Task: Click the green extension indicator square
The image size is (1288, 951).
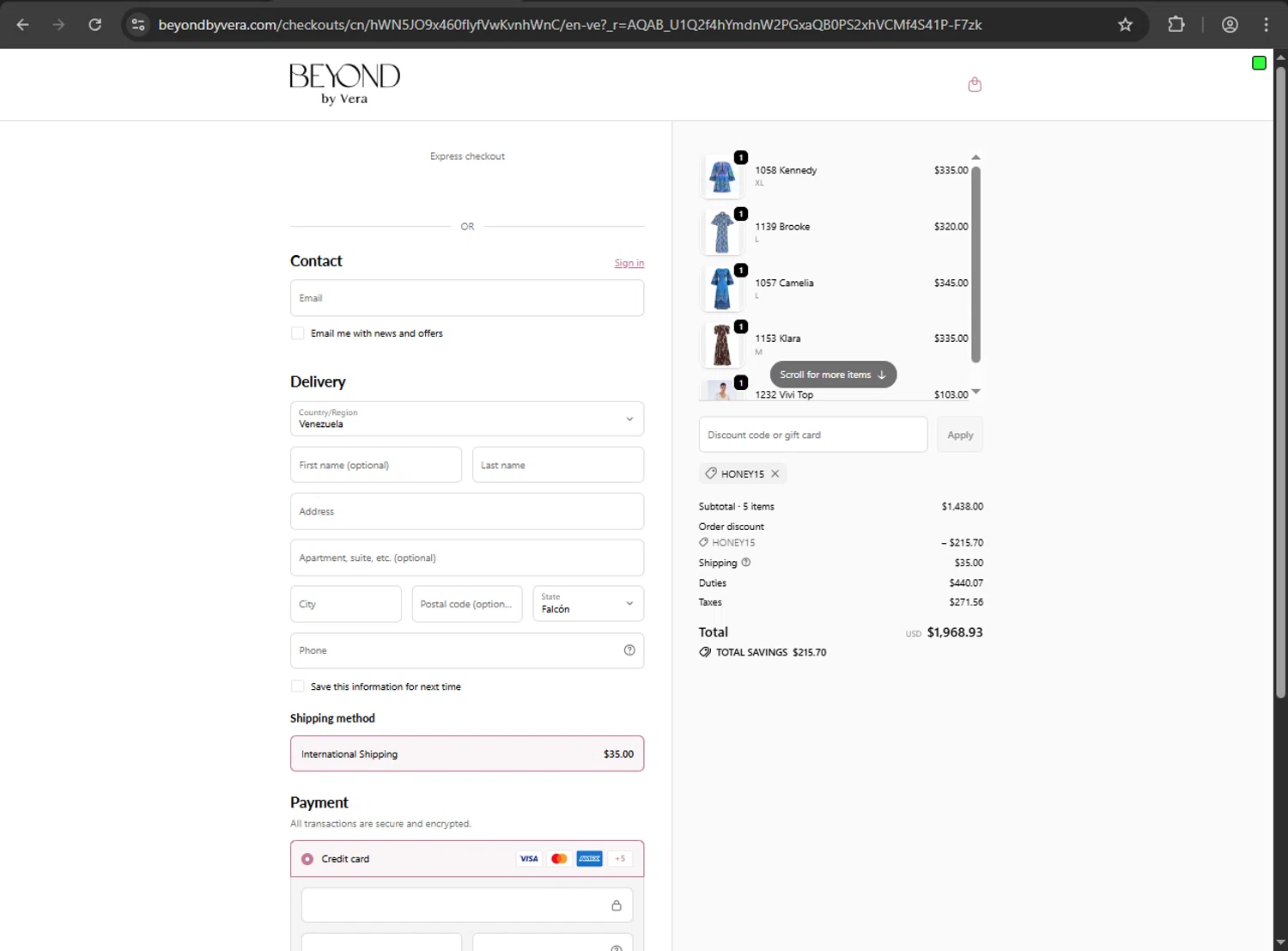Action: (1259, 63)
